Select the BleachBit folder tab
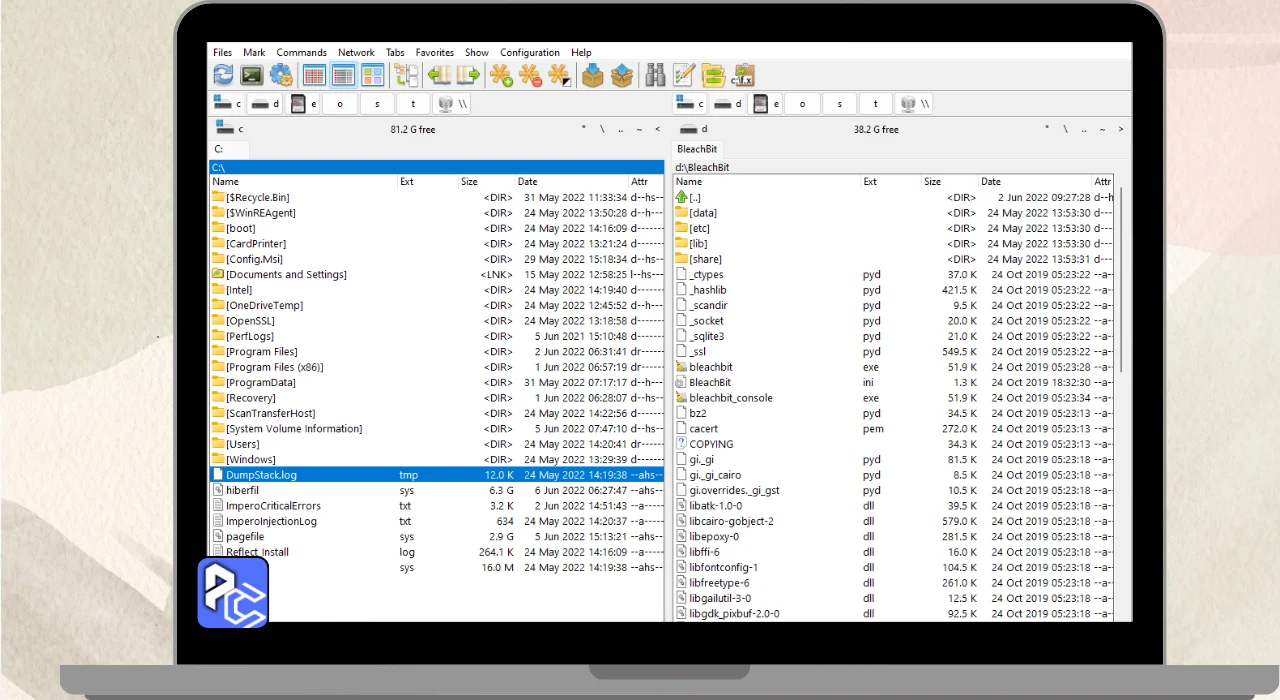1280x700 pixels. (697, 149)
